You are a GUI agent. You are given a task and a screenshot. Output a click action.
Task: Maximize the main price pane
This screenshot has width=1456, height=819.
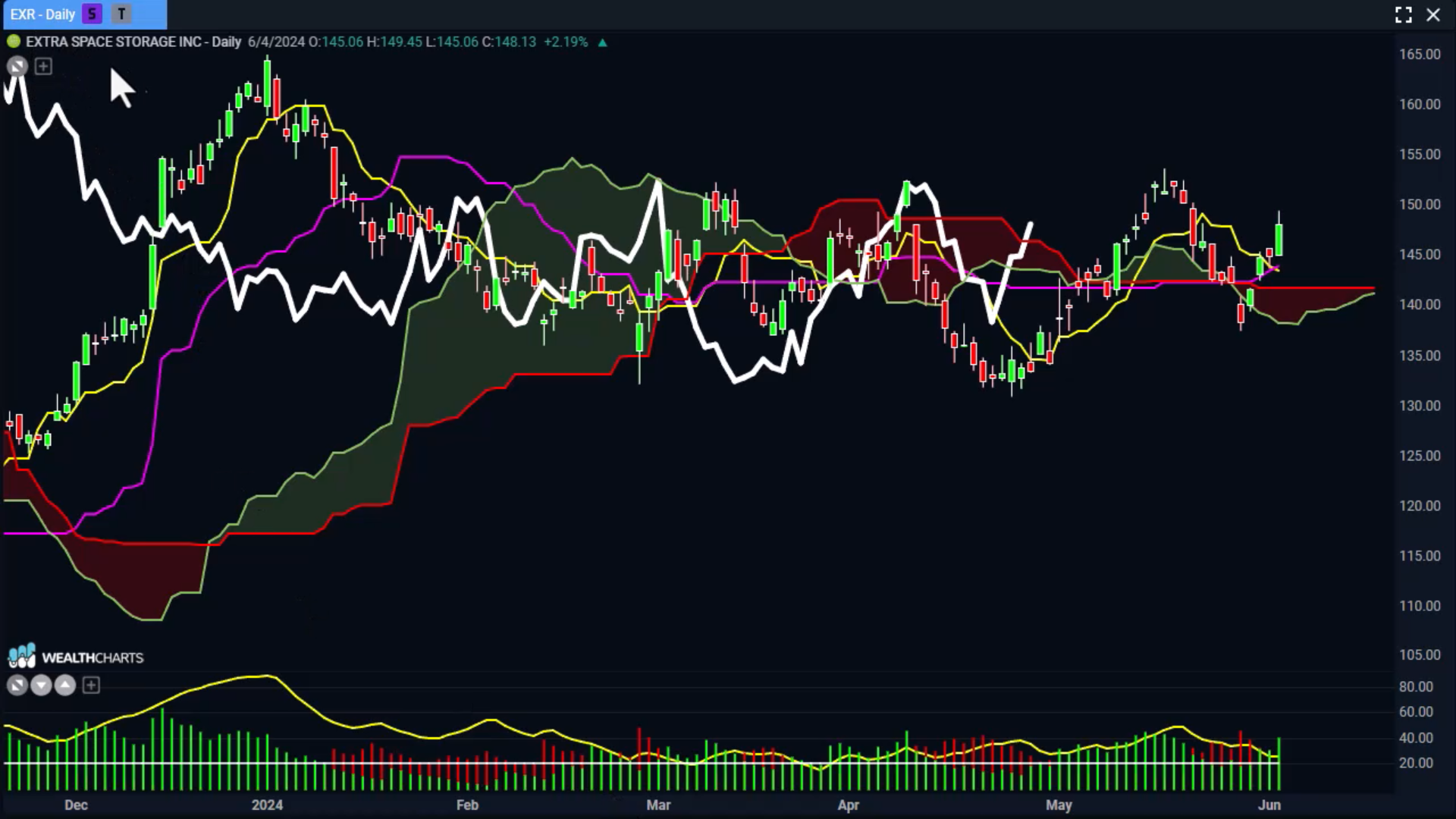pos(17,67)
